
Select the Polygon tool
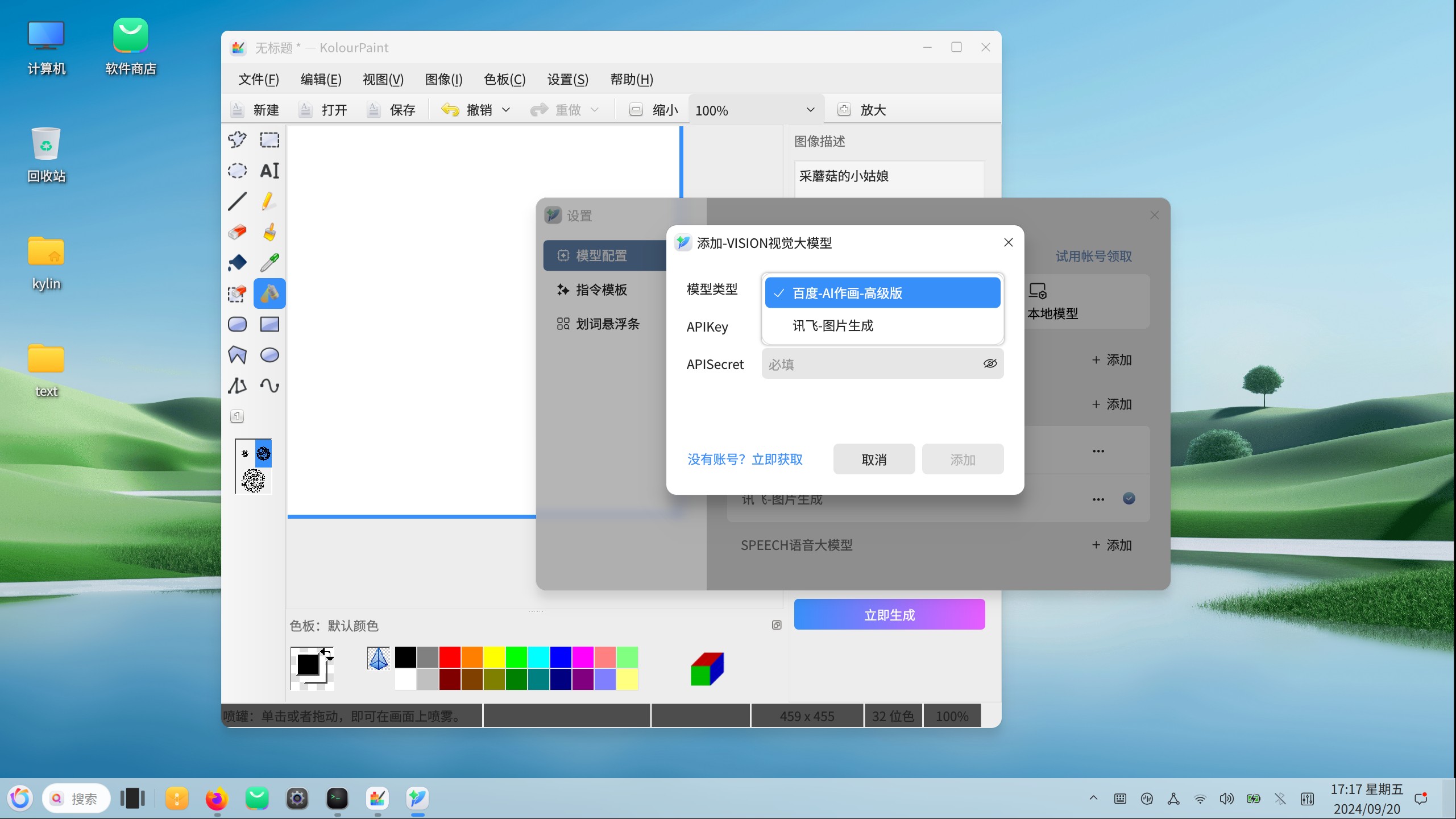[237, 355]
